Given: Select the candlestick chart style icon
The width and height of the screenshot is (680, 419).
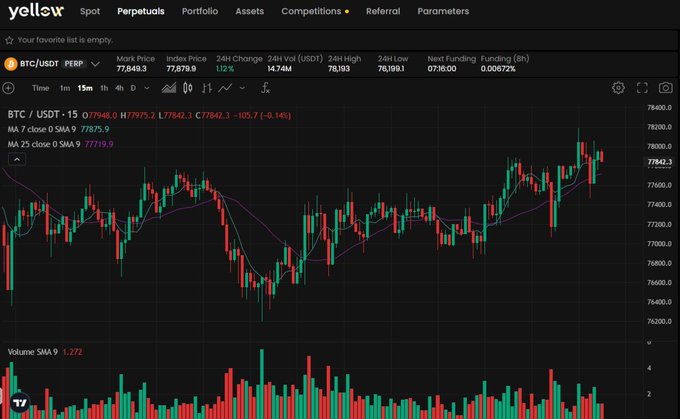Looking at the screenshot, I should [187, 88].
